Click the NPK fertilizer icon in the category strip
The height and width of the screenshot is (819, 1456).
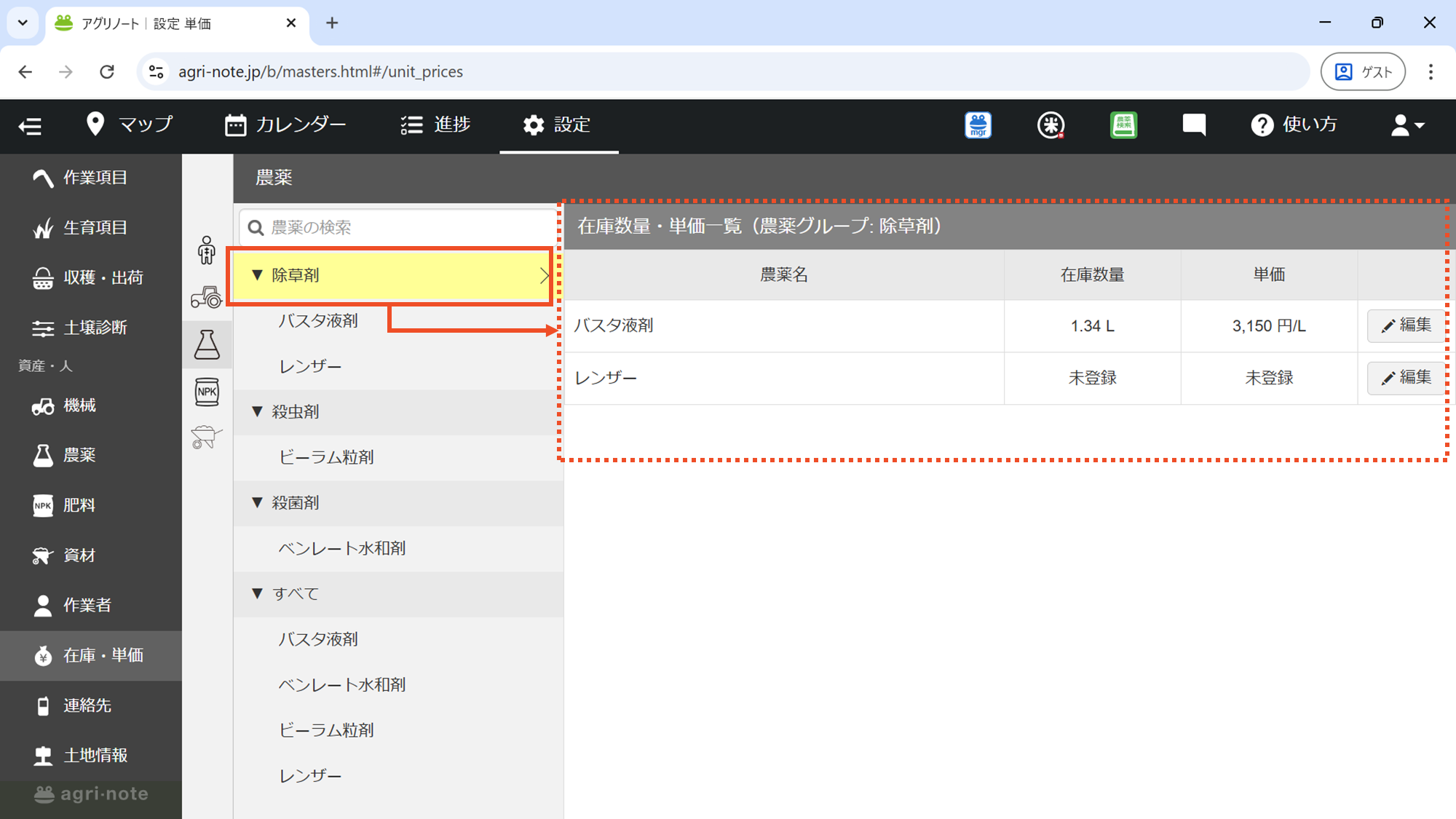[207, 392]
